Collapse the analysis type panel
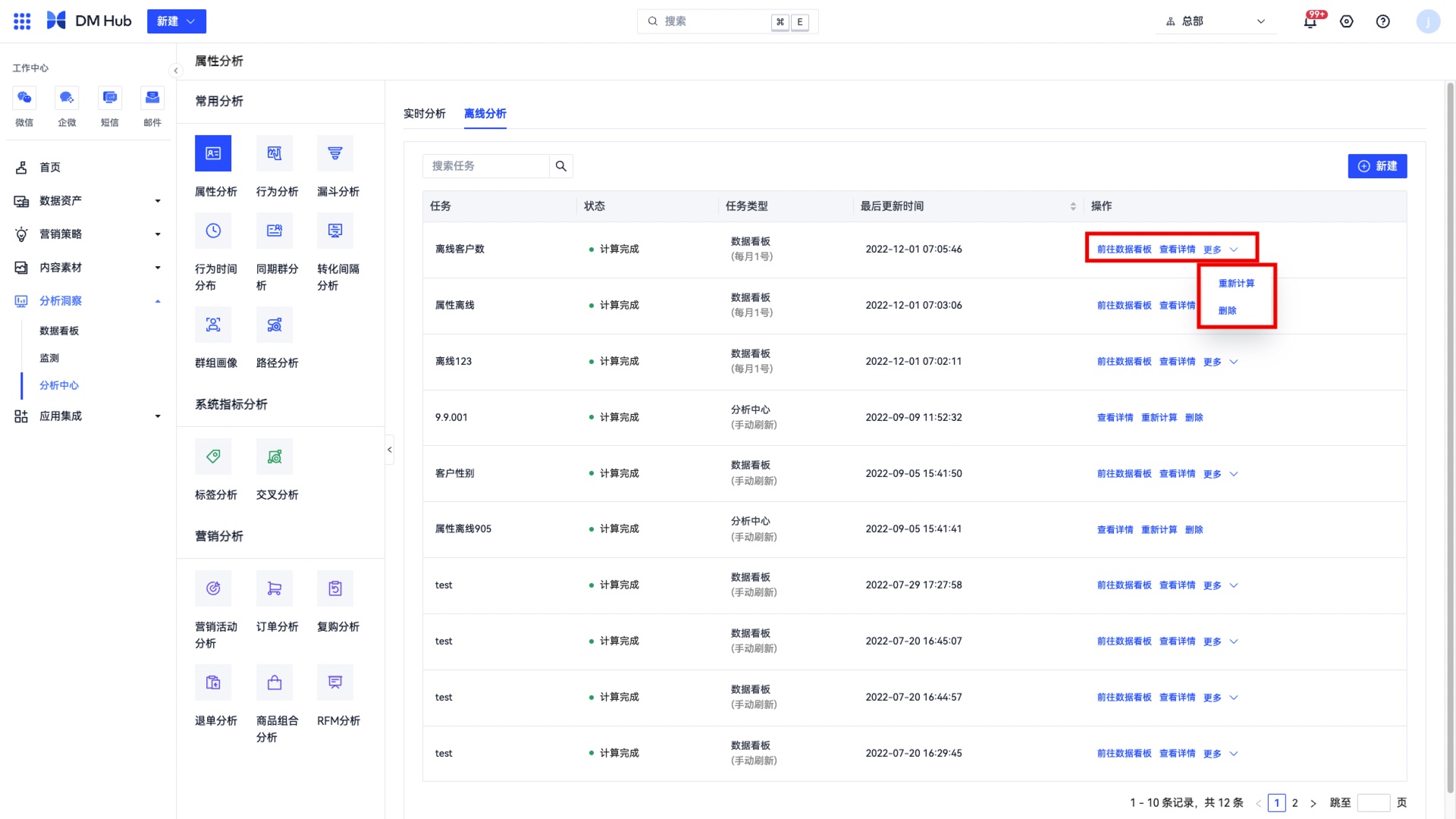1456x819 pixels. (x=390, y=450)
